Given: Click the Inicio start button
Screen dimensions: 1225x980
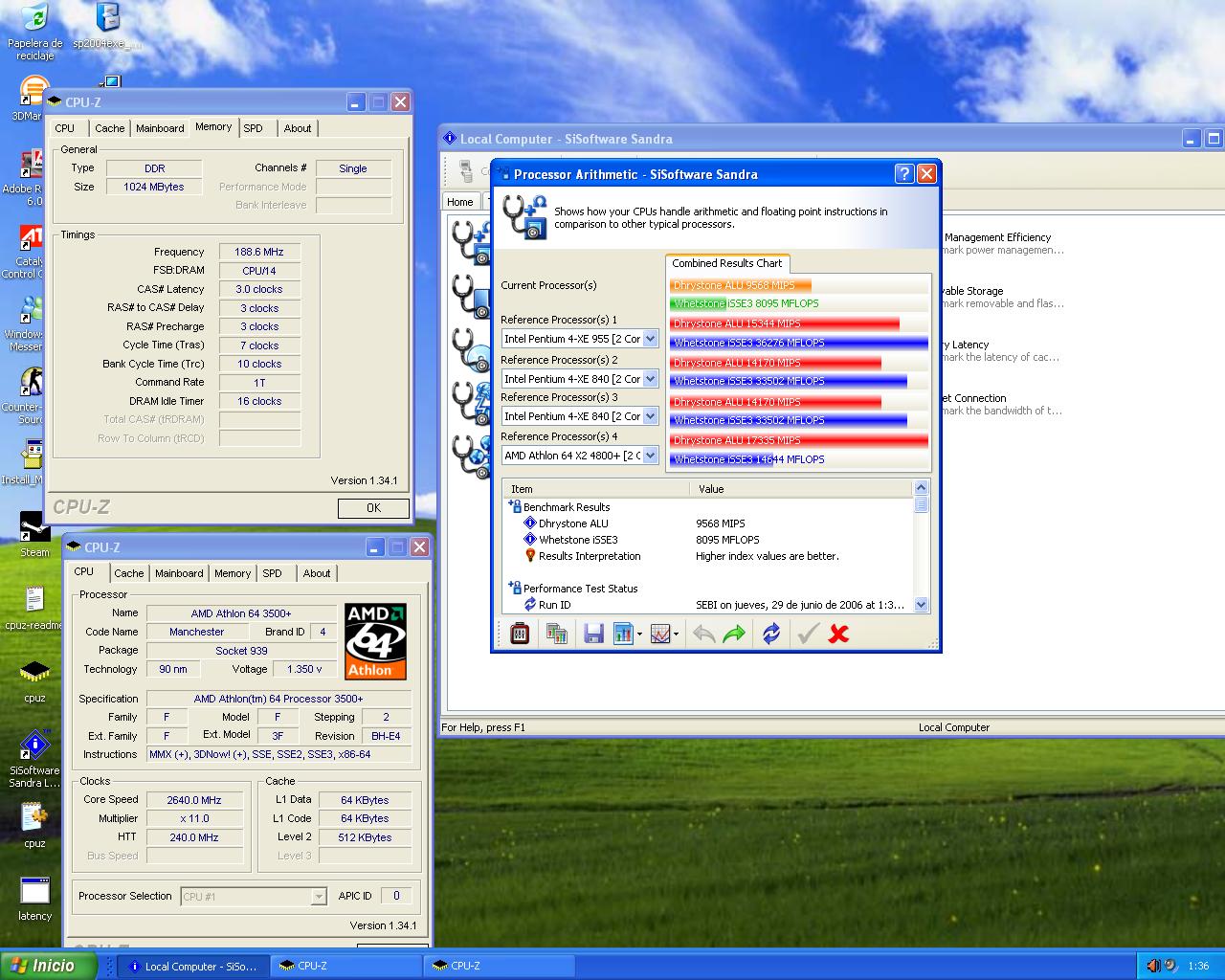Looking at the screenshot, I should click(x=50, y=966).
